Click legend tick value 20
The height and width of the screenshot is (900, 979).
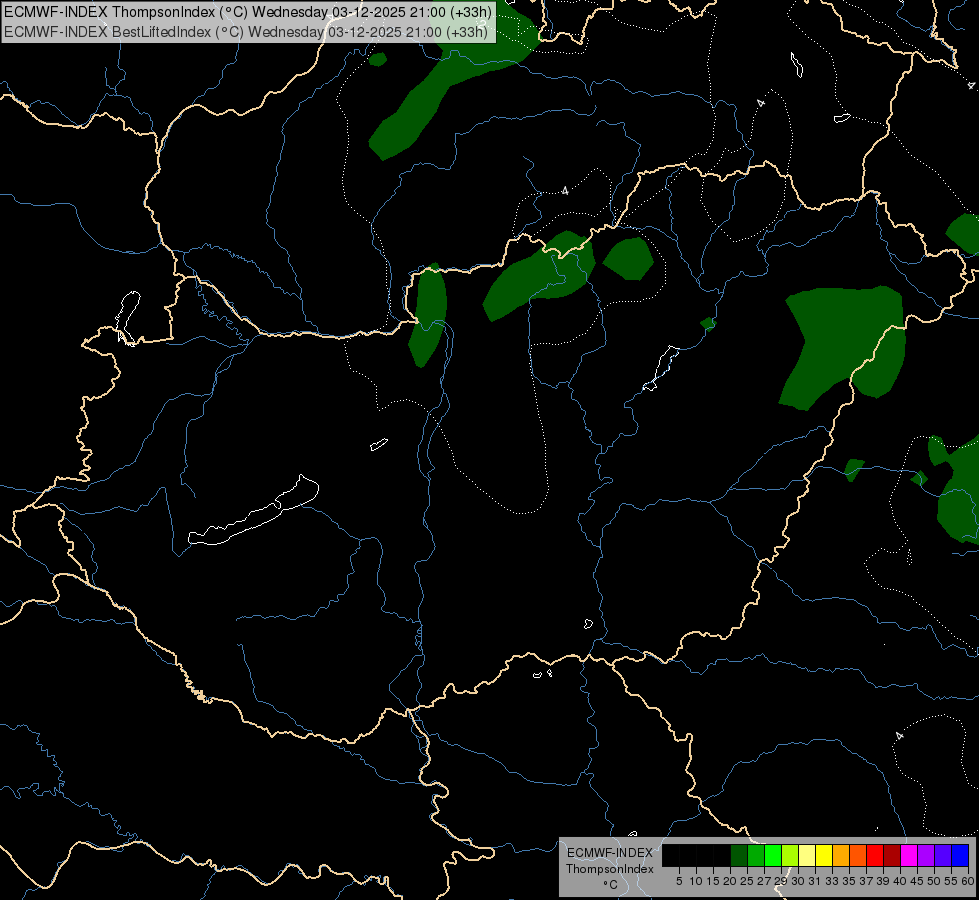point(730,881)
